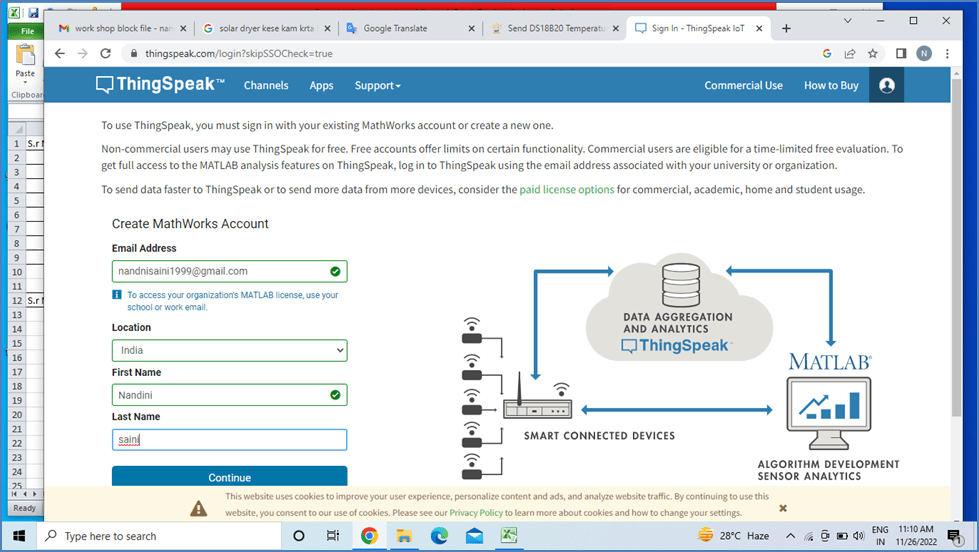Reload the ThingSpeak page

pyautogui.click(x=106, y=54)
